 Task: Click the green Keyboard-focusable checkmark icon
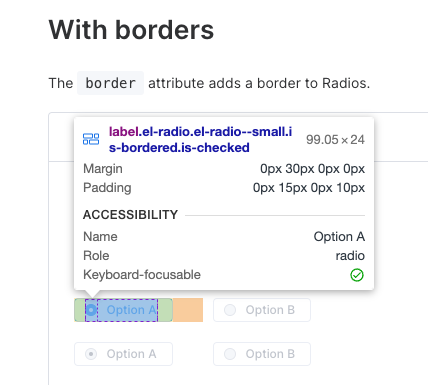pos(357,275)
